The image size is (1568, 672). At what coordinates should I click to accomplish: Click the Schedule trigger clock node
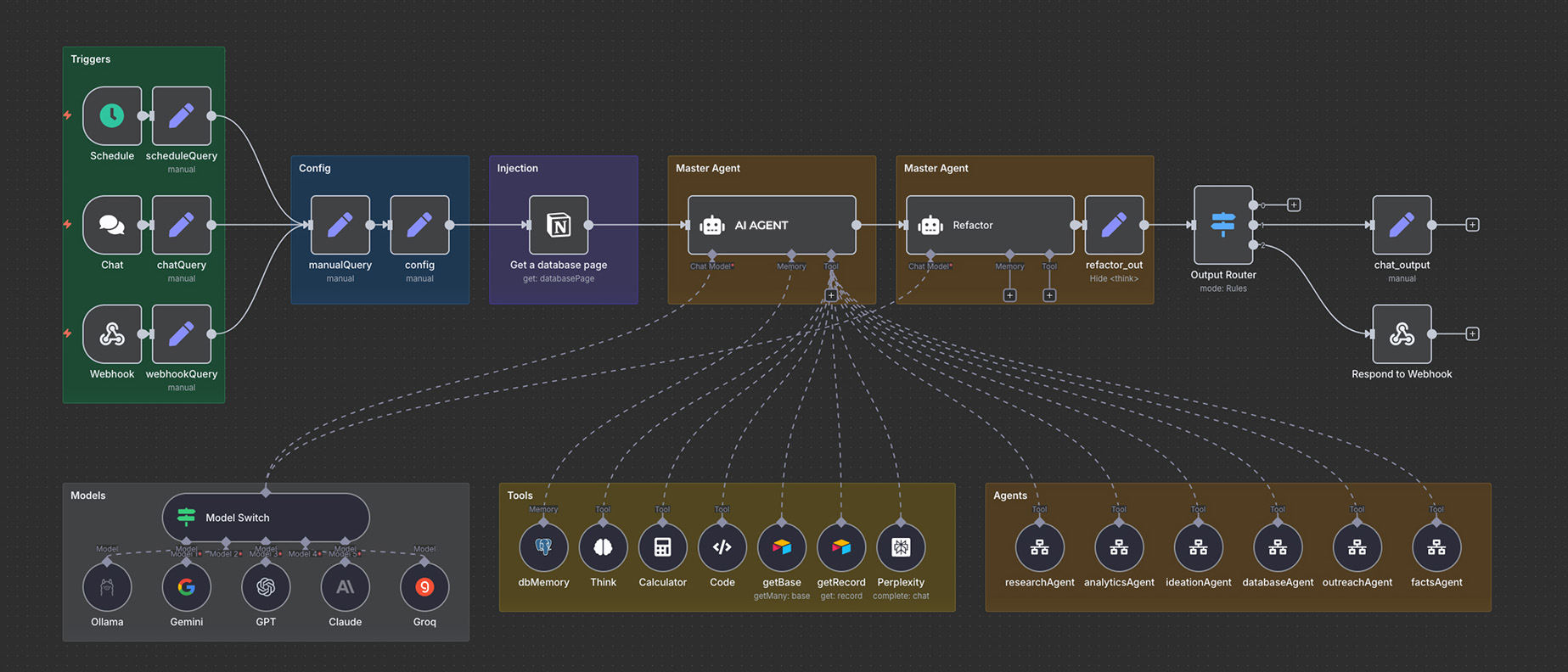click(112, 115)
